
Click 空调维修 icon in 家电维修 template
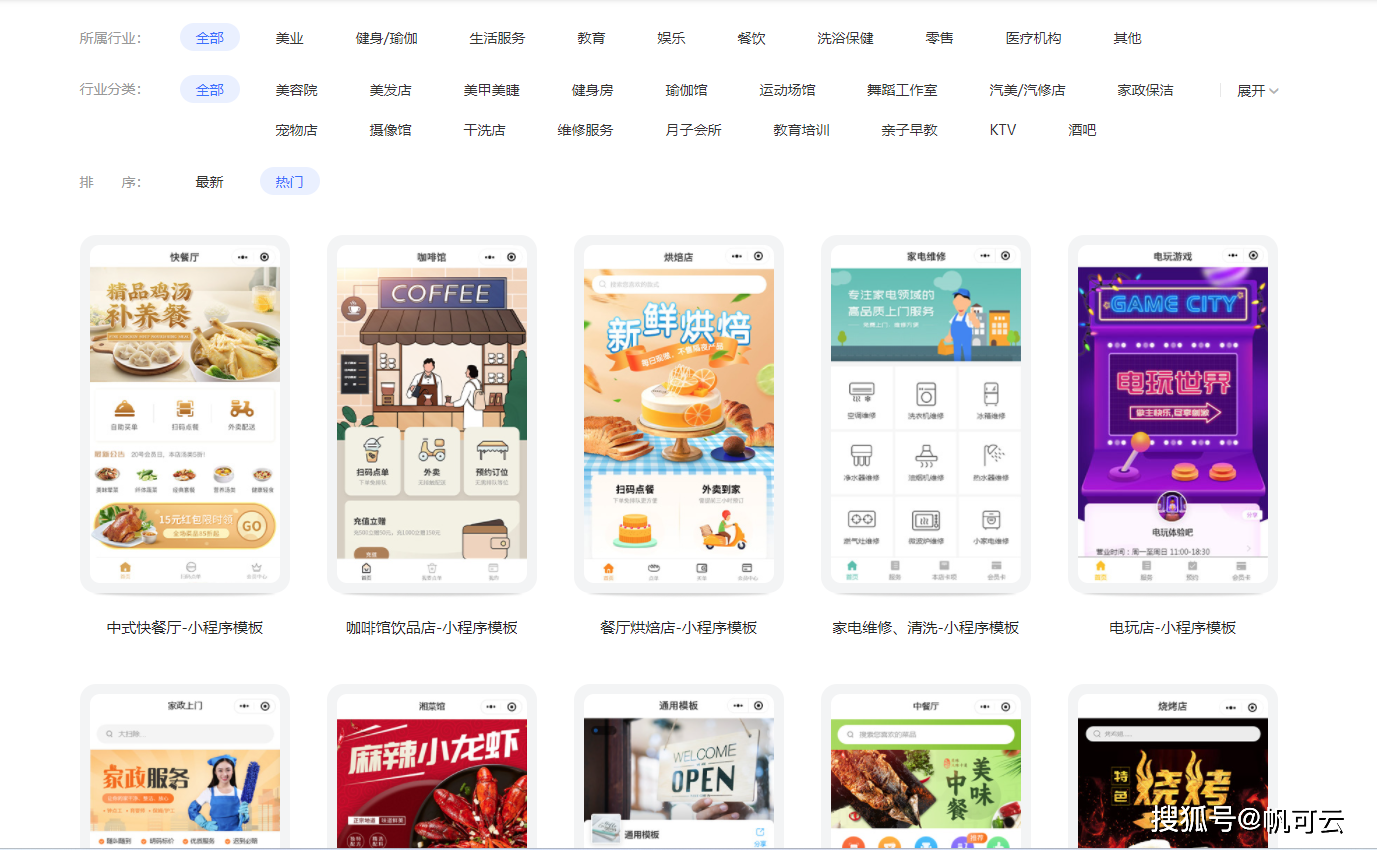coord(861,392)
